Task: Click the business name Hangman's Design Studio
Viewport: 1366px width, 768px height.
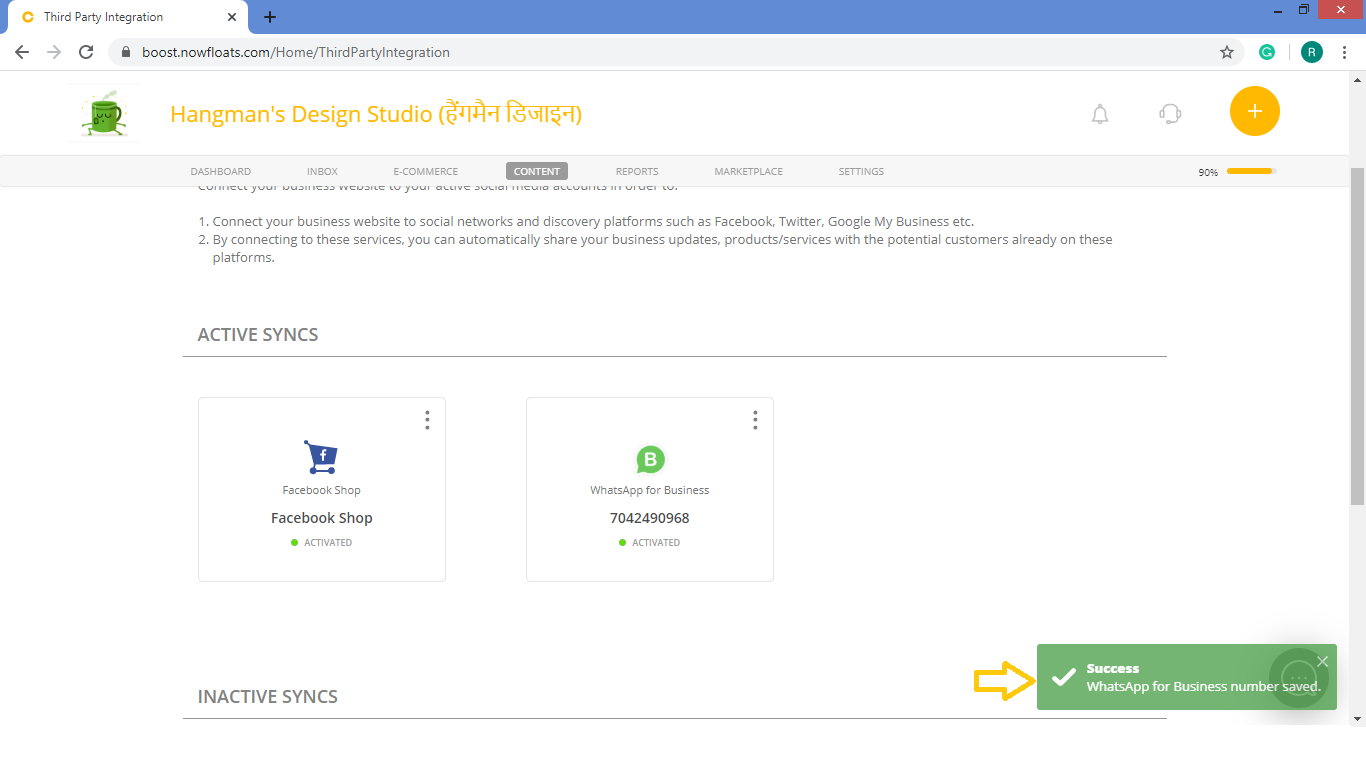Action: [x=376, y=114]
